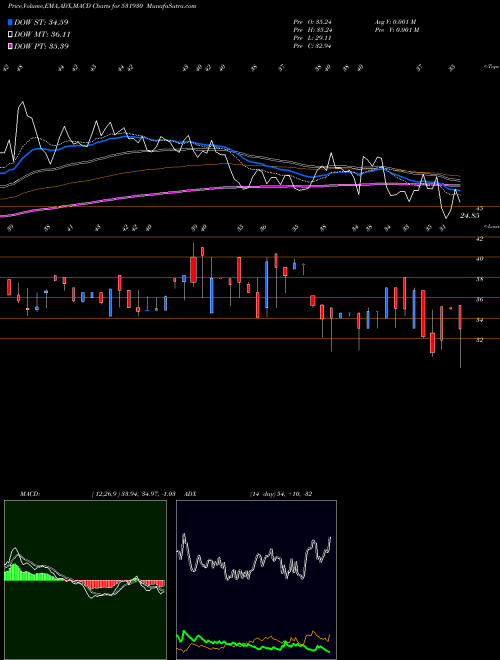The image size is (500, 660).
Task: Click the 40 price axis label
Action: point(479,259)
